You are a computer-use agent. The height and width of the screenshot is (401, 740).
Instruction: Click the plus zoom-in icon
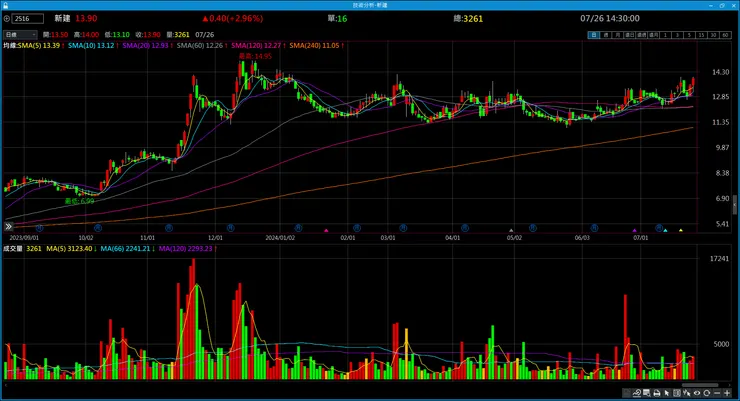(727, 393)
